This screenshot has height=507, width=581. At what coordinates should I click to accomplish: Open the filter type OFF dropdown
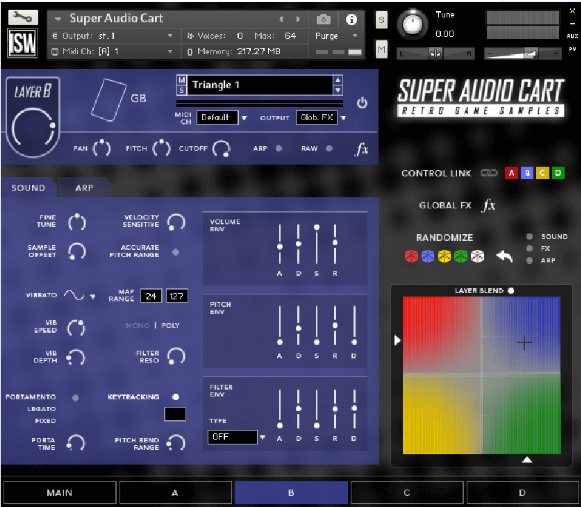[262, 437]
